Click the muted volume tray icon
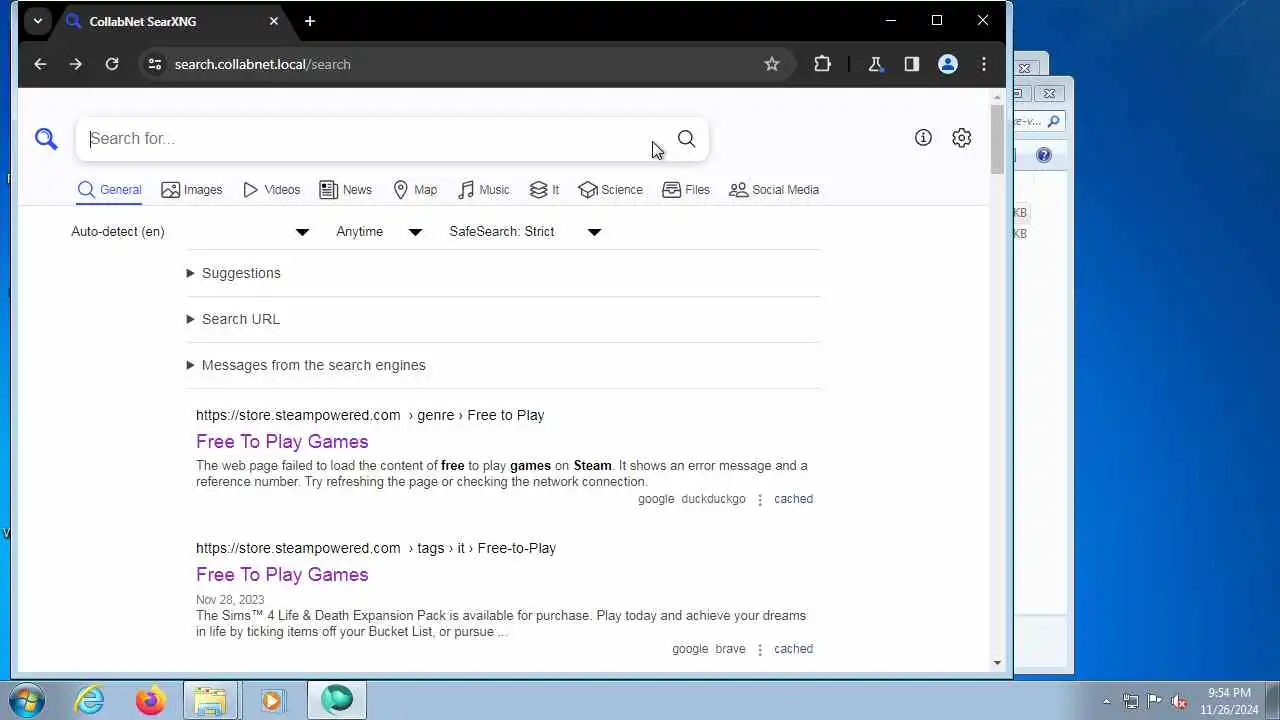1280x720 pixels. point(1180,701)
